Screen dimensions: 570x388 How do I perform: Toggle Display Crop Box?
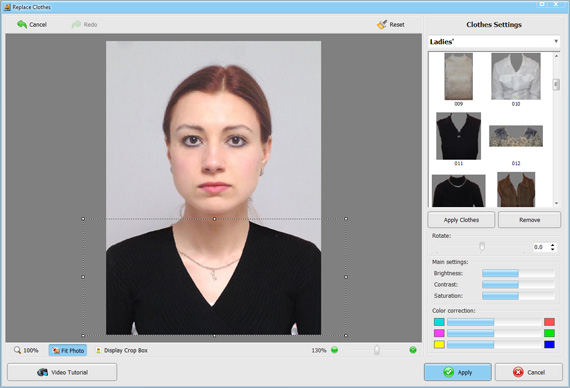click(121, 350)
